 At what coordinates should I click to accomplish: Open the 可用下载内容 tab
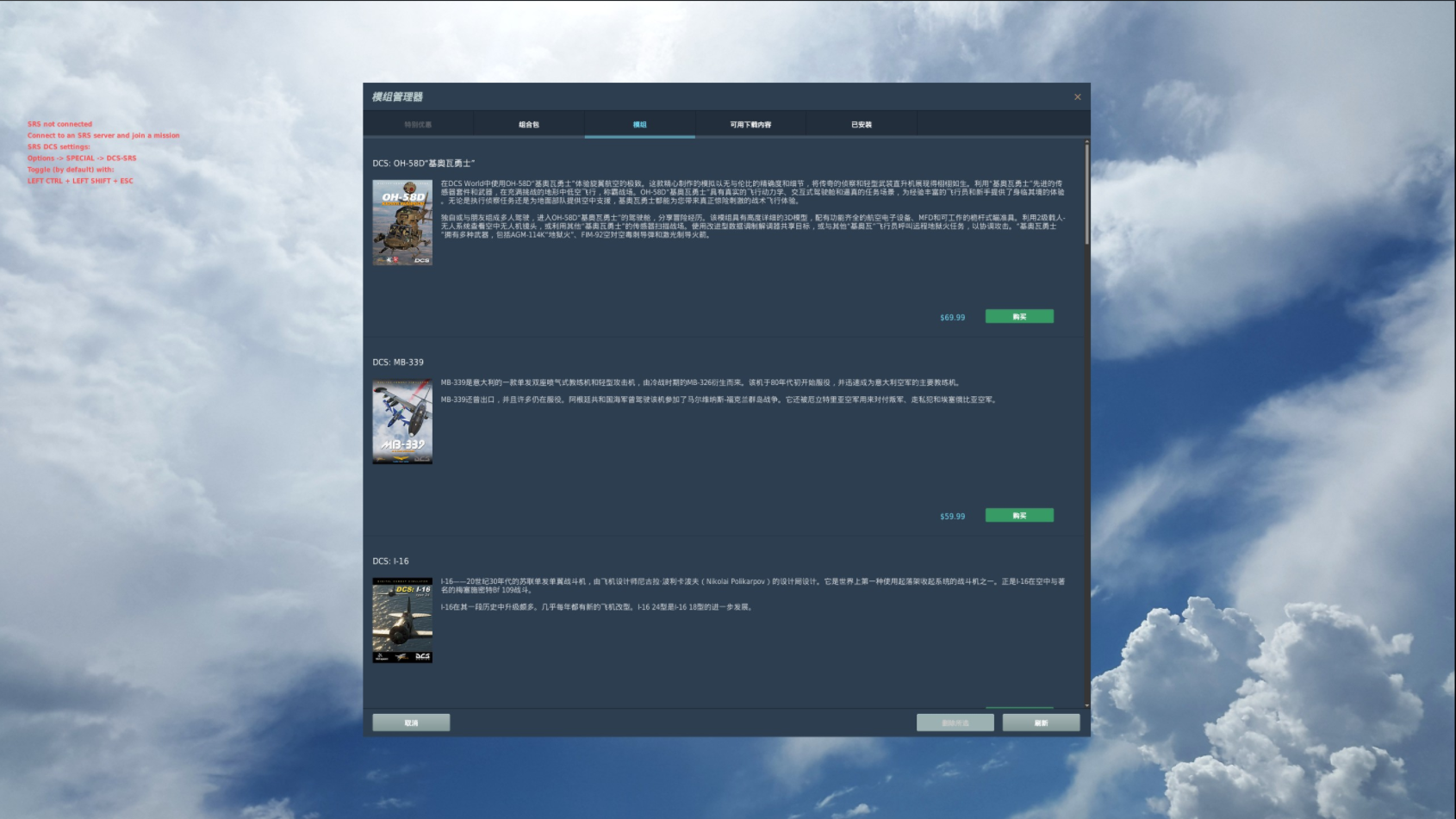click(750, 125)
